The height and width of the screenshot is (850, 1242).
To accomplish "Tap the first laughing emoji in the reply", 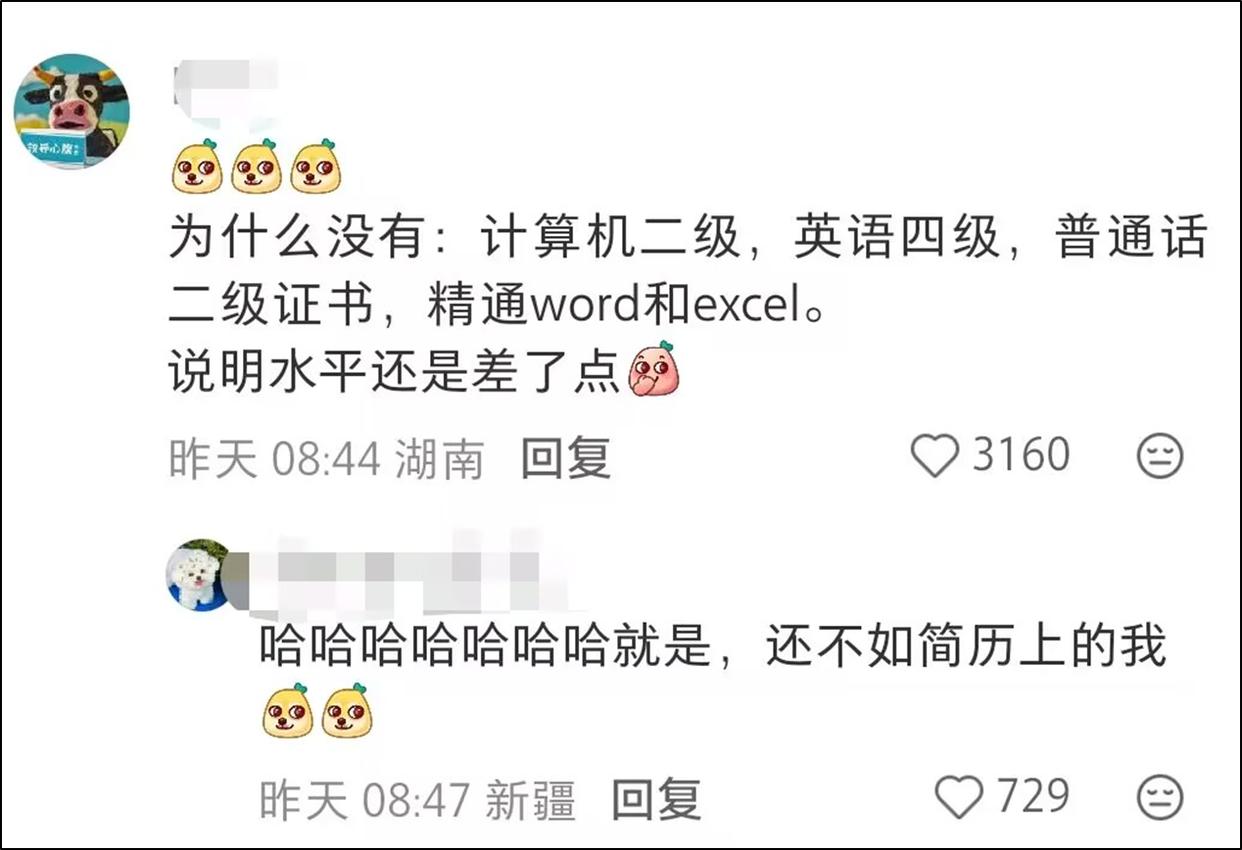I will (288, 711).
